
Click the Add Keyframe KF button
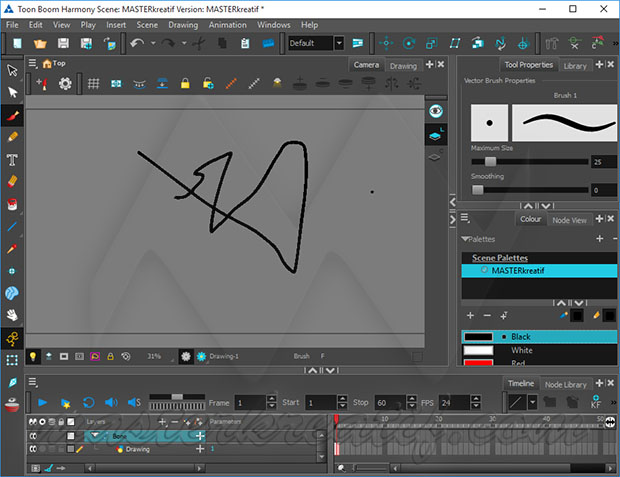pos(595,402)
